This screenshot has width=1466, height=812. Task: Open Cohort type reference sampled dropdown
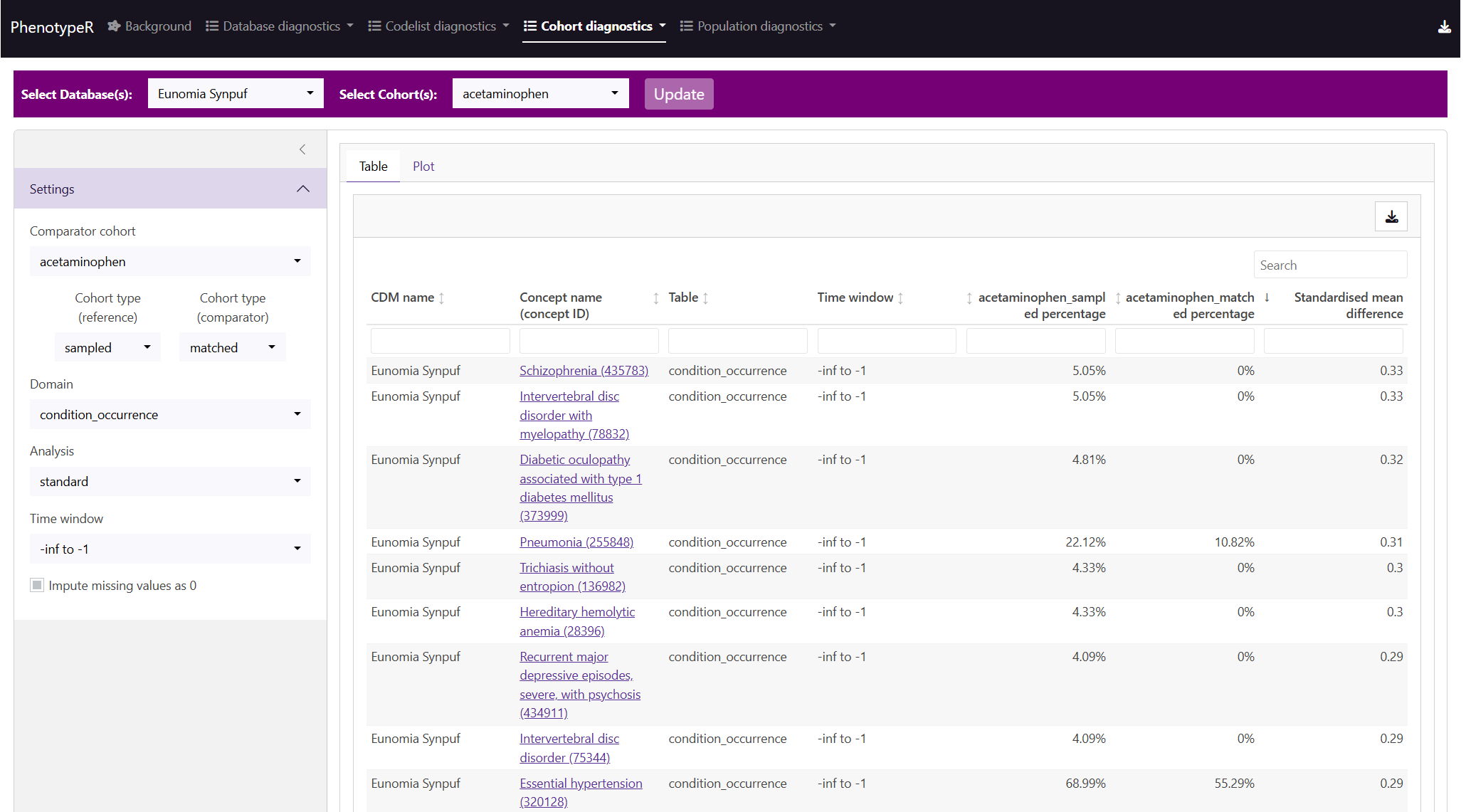[107, 347]
